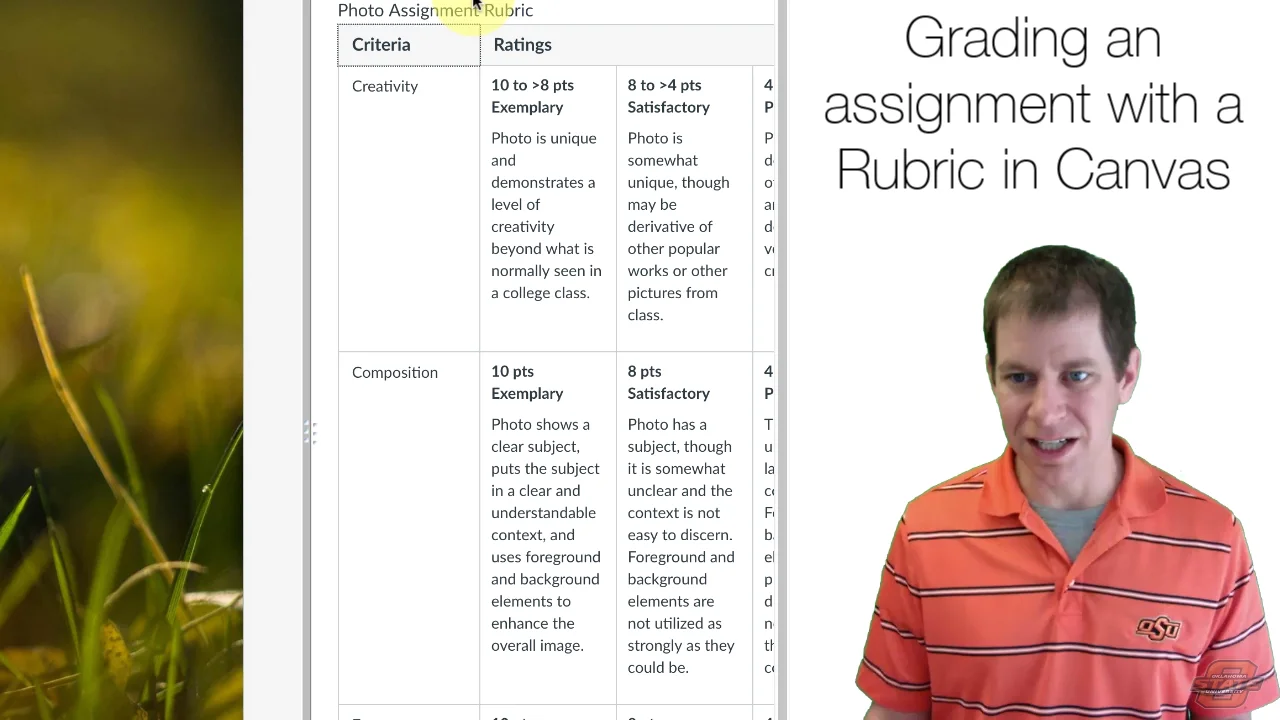Click 'Grading an assignment with a Rubric' title
This screenshot has width=1280, height=720.
[x=1033, y=105]
